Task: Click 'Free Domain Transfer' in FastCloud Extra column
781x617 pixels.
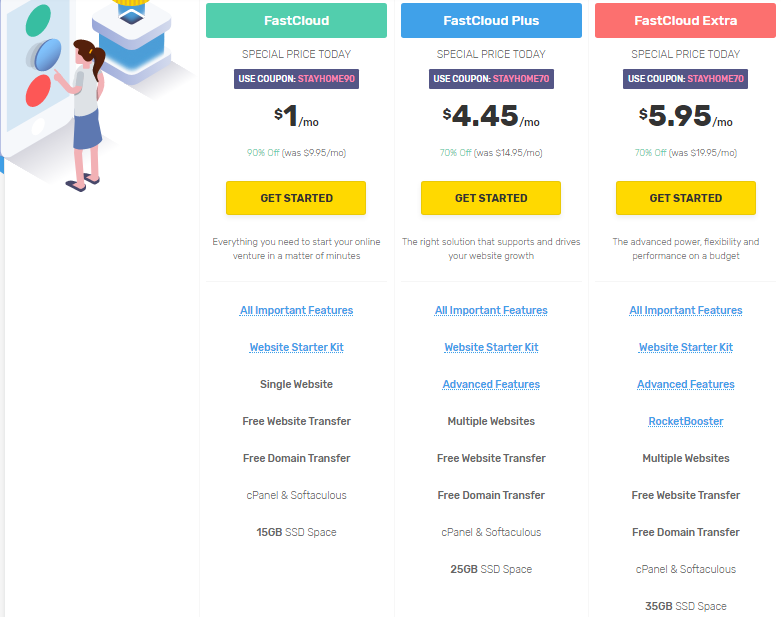Action: pyautogui.click(x=686, y=532)
